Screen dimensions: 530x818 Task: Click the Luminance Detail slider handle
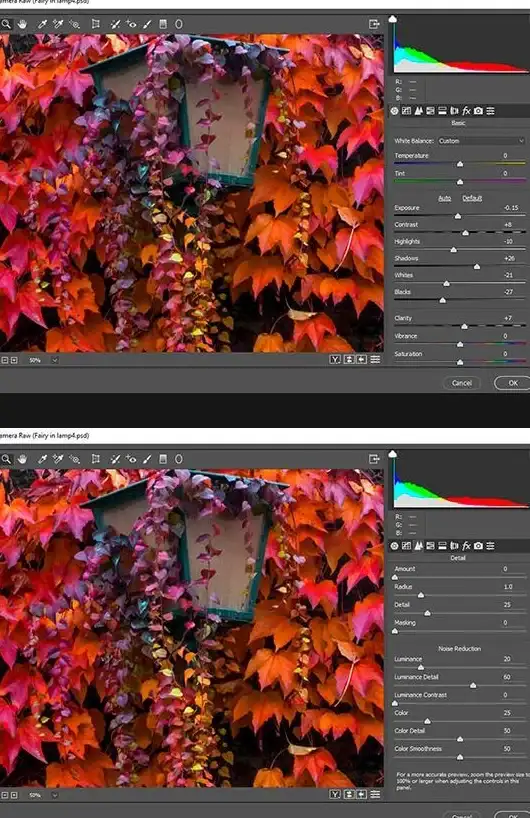tap(473, 685)
